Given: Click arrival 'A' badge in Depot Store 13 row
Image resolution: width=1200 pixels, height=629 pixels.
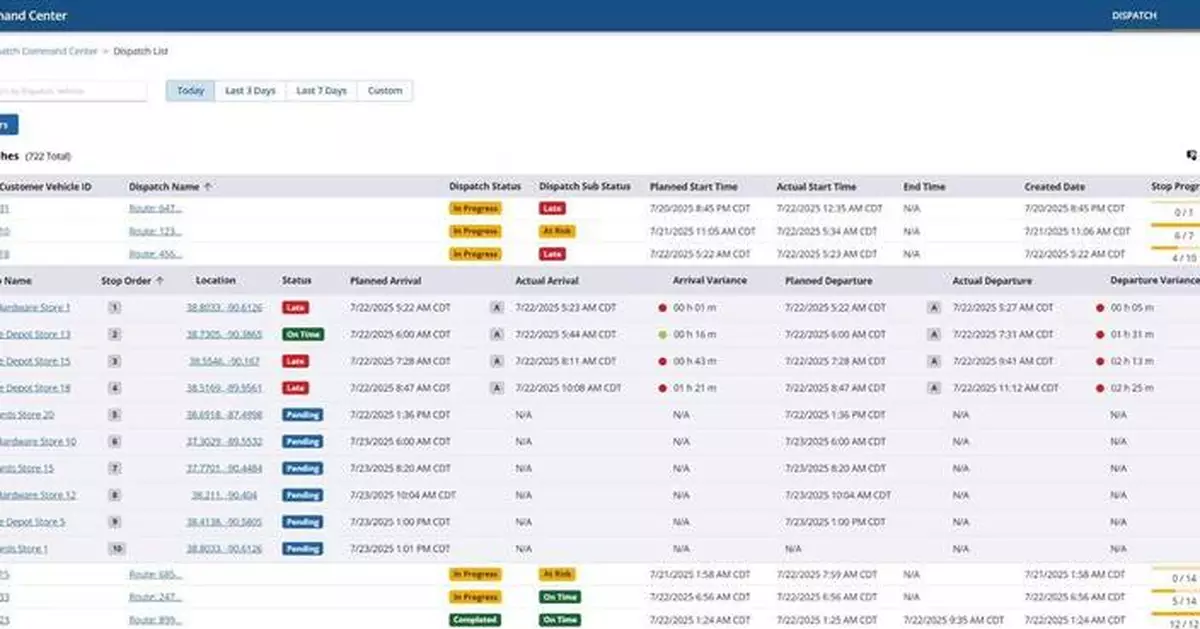Looking at the screenshot, I should click(x=496, y=334).
